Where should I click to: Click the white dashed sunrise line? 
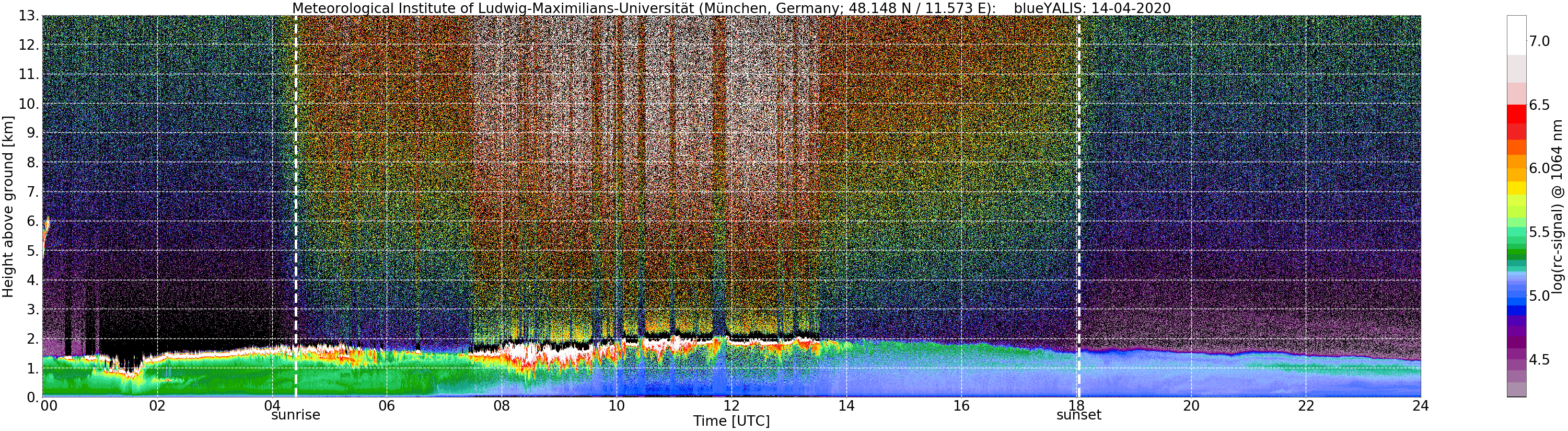coord(296,206)
